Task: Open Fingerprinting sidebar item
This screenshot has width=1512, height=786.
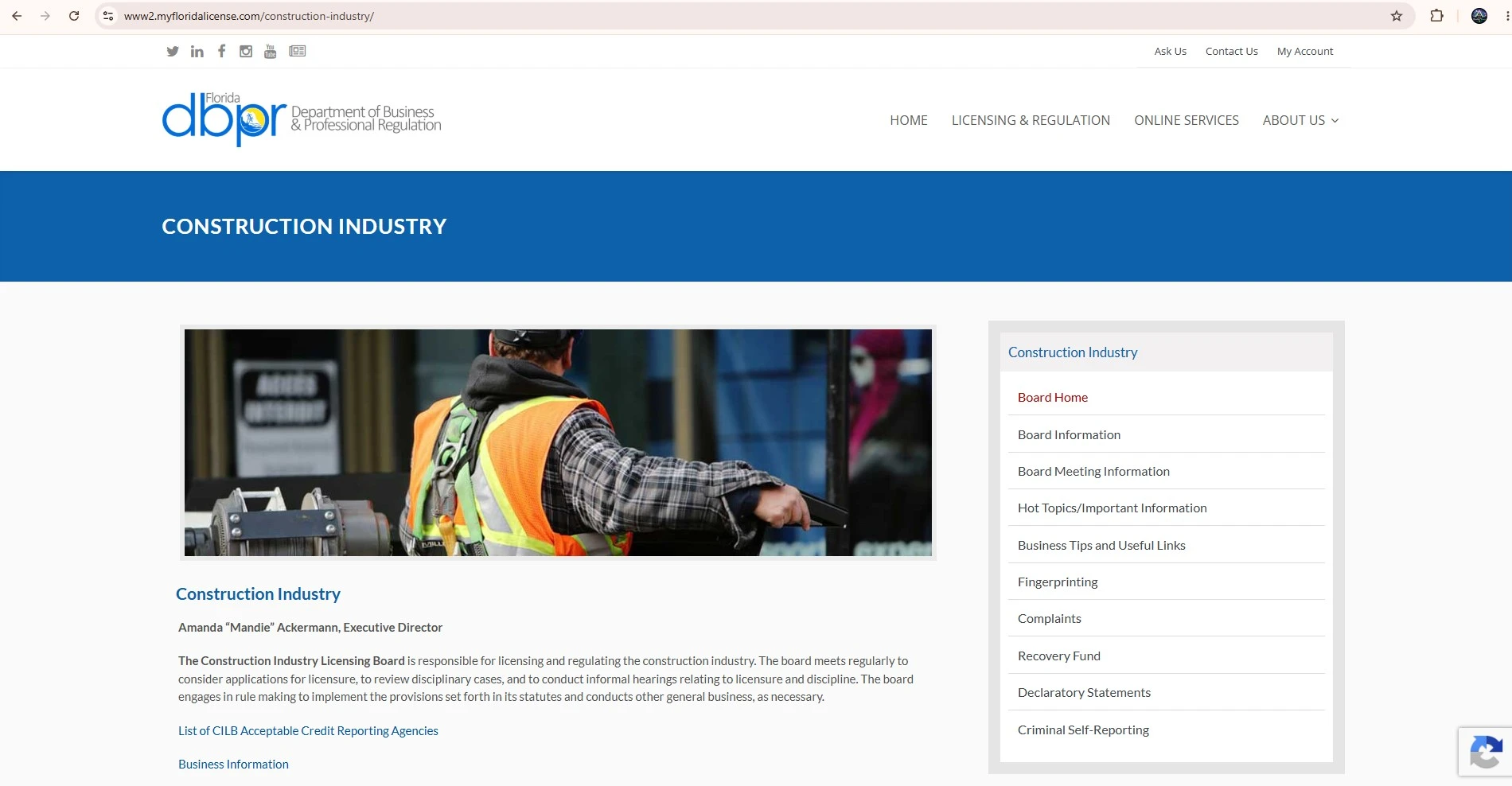Action: point(1058,582)
